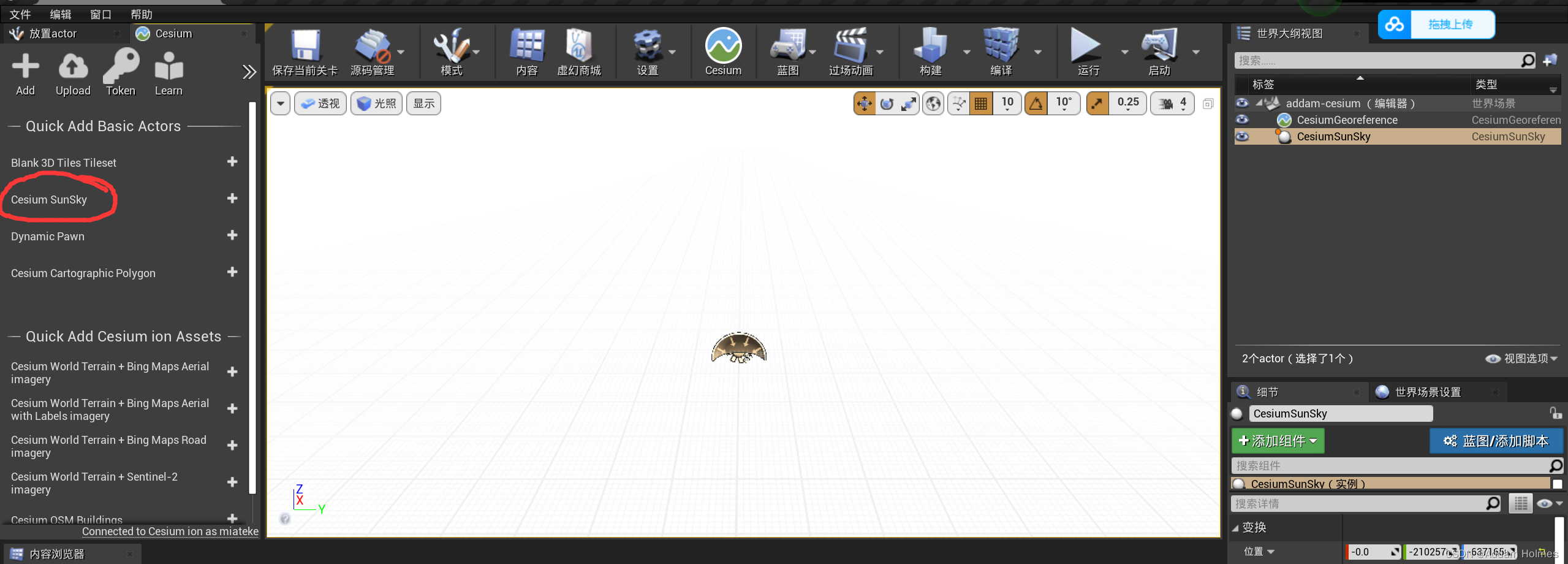This screenshot has height=564, width=1568.
Task: Open source control toolbar icon
Action: [x=372, y=45]
